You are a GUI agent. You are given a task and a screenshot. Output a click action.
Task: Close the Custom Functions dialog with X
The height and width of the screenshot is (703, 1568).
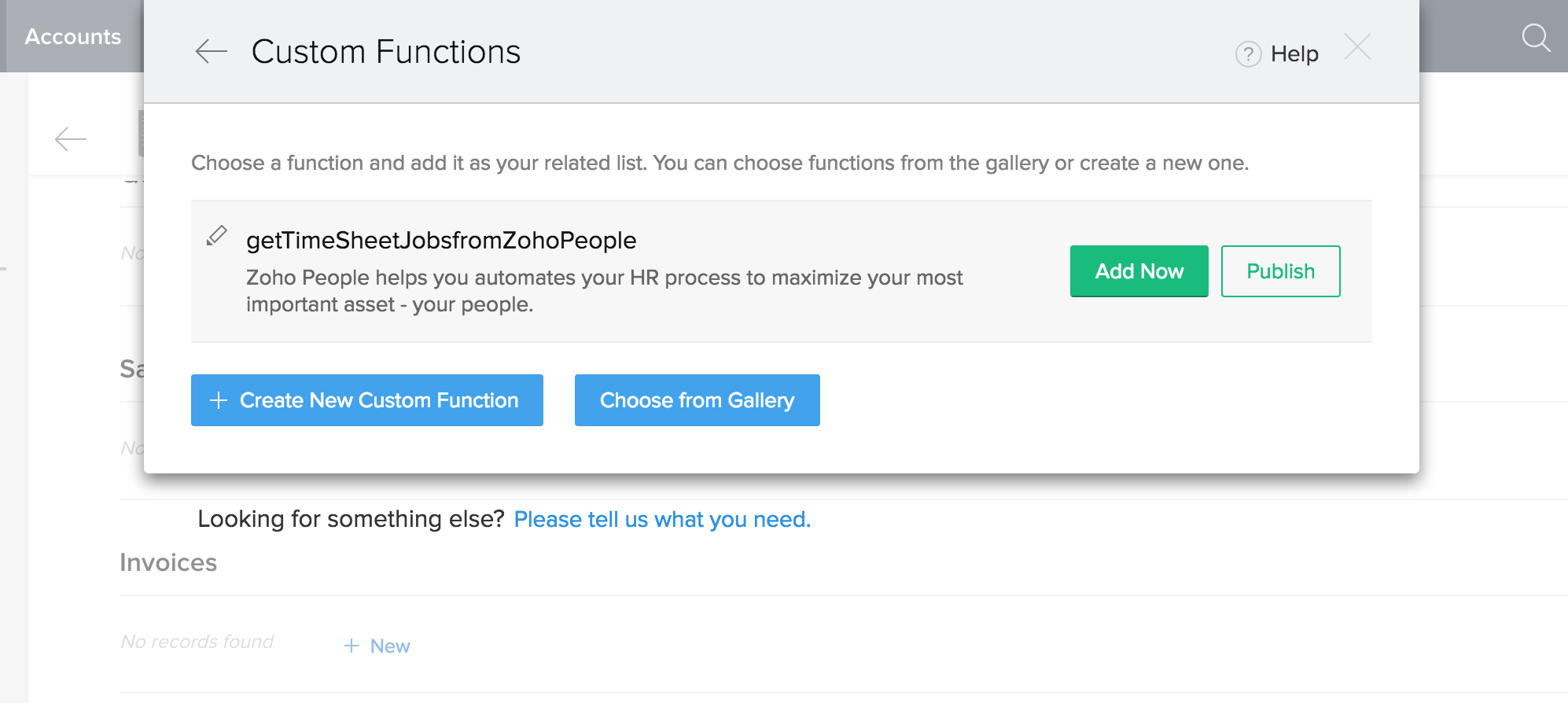[x=1357, y=47]
